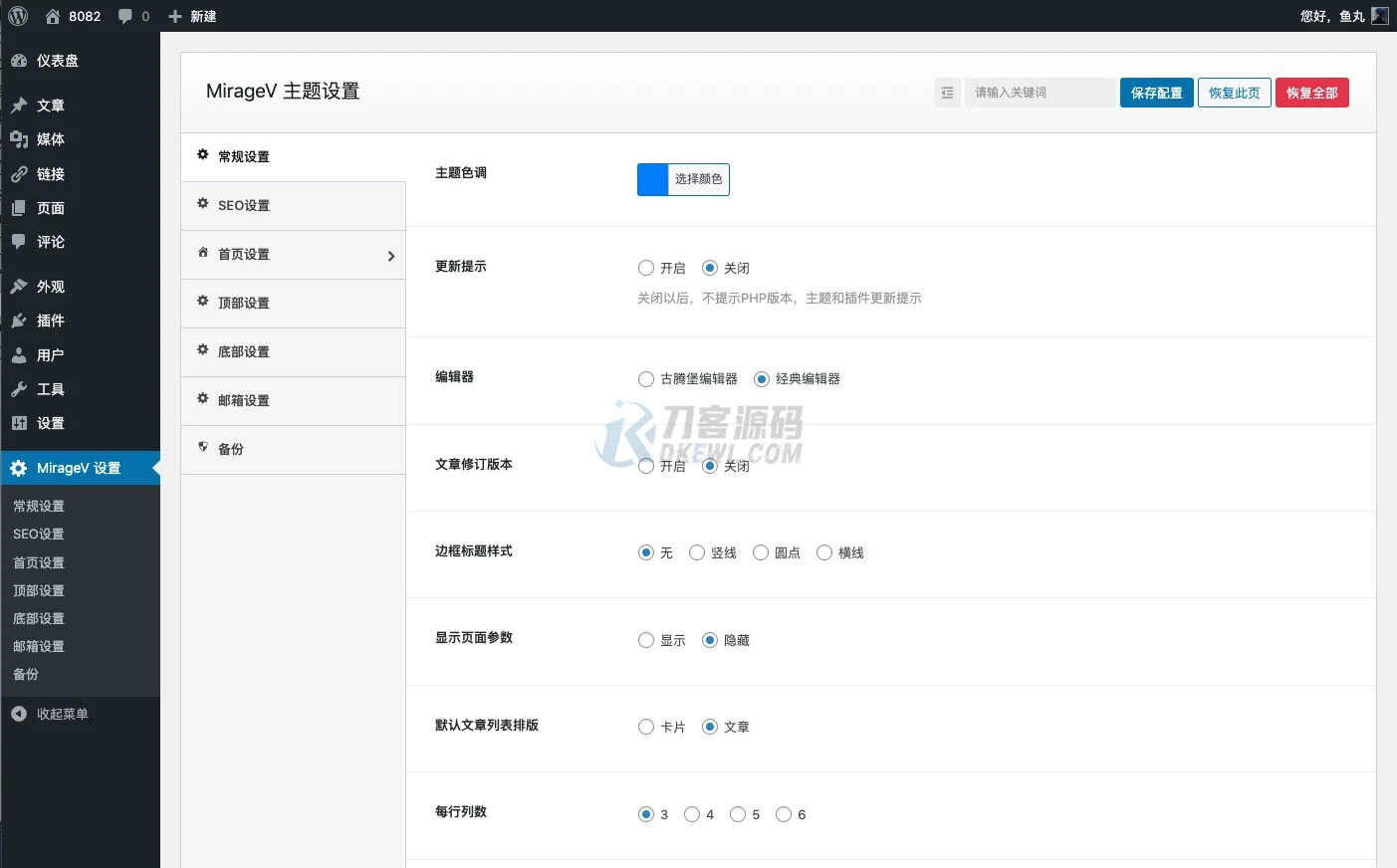Select the 文章 icon in sidebar
1397x868 pixels.
click(x=50, y=105)
